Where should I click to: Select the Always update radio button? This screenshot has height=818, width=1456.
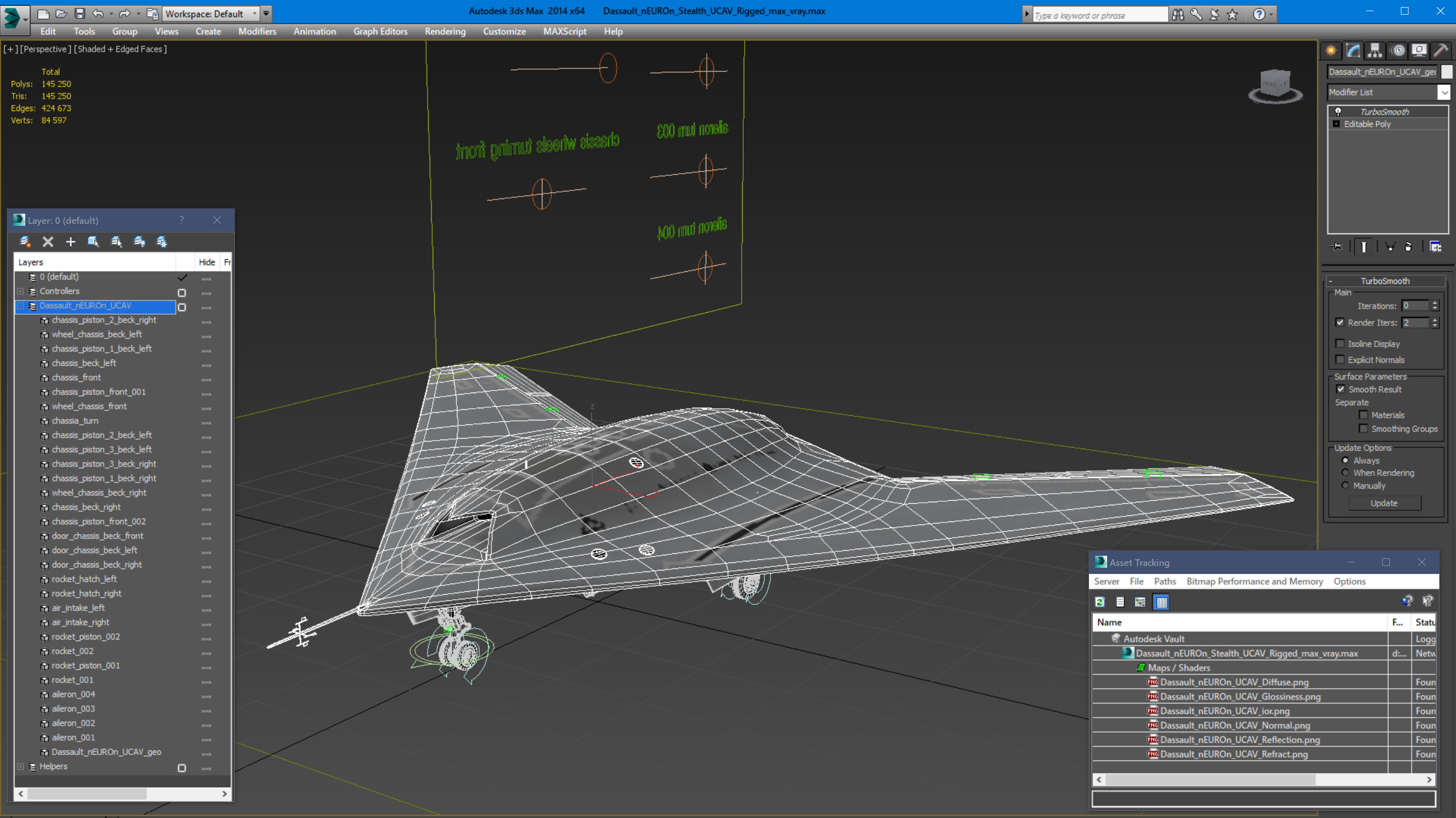point(1345,460)
